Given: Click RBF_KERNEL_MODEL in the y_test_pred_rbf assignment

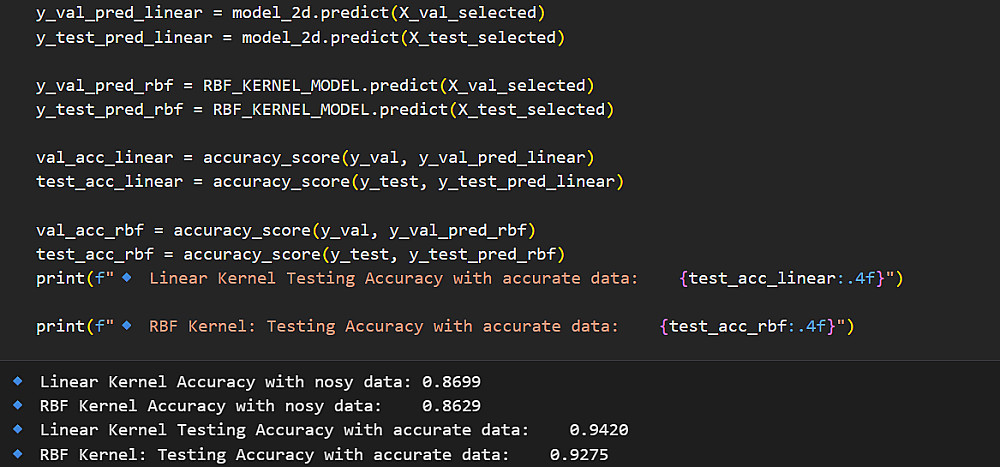Looking at the screenshot, I should pos(291,109).
